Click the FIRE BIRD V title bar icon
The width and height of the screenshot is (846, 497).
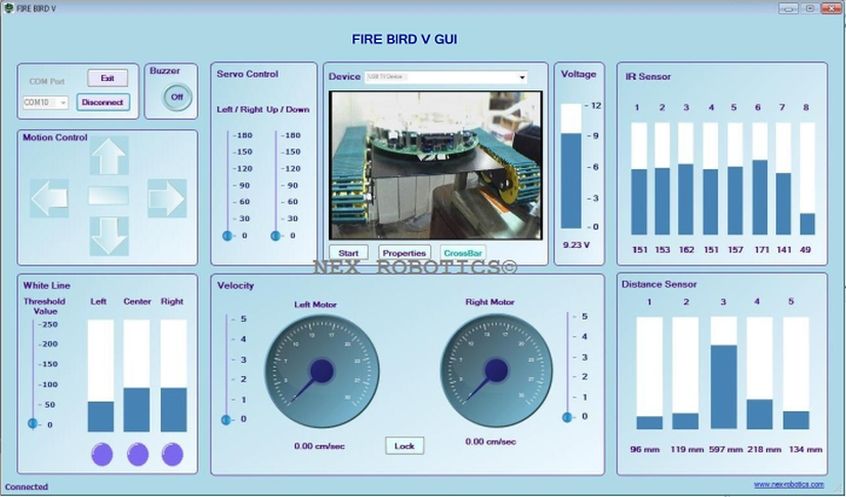8,8
